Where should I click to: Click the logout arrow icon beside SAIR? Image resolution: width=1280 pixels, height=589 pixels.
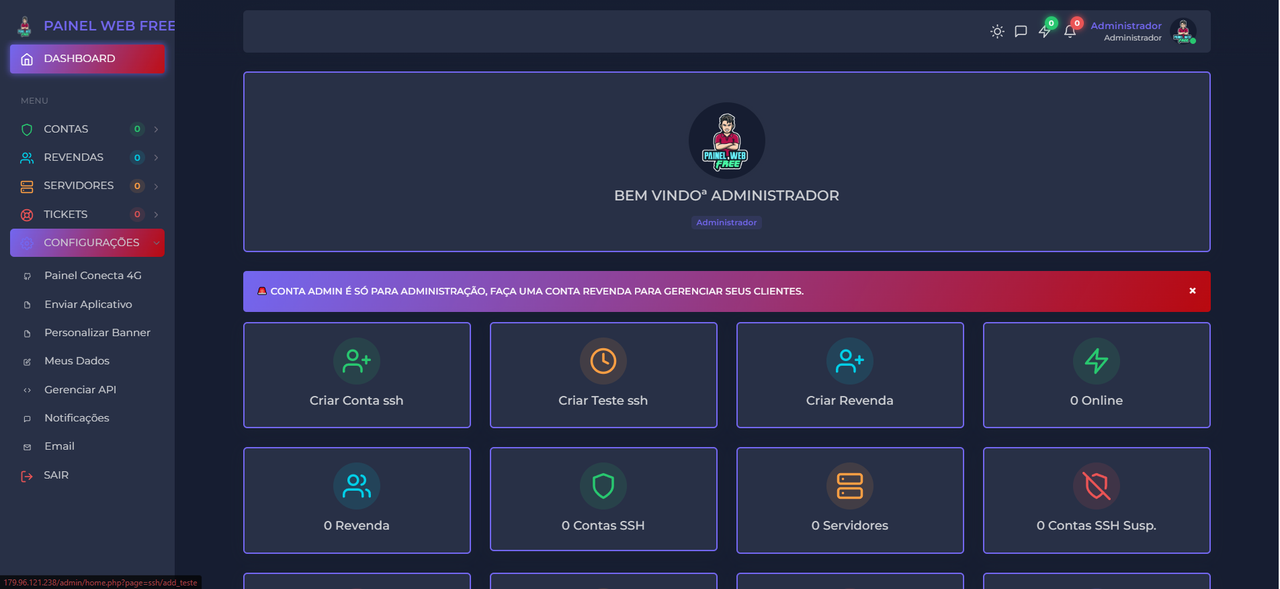click(27, 476)
